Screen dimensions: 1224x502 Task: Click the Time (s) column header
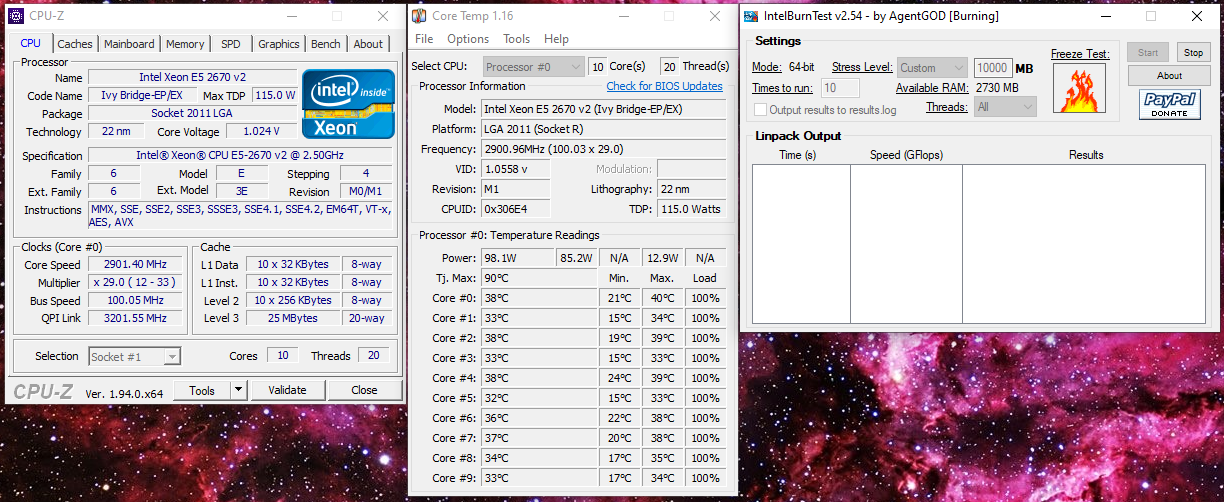pos(798,155)
